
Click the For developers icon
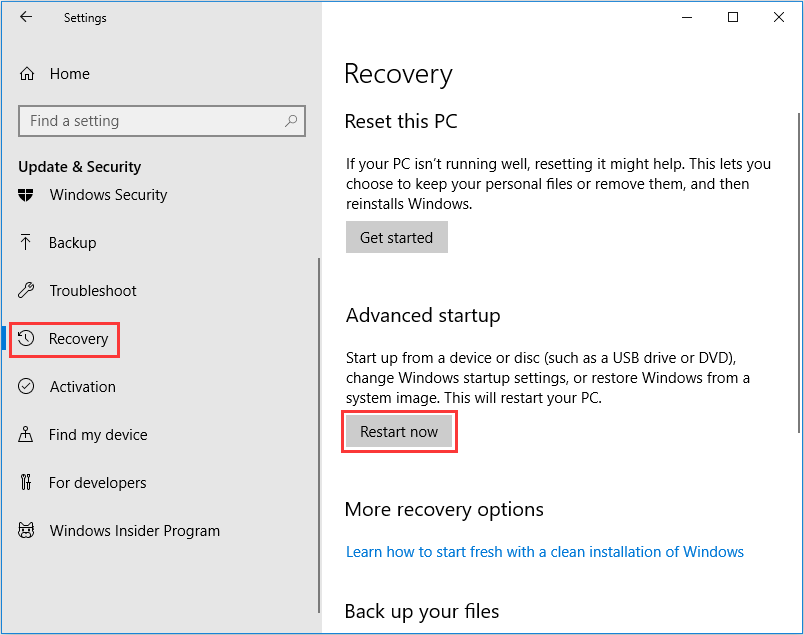[x=28, y=483]
